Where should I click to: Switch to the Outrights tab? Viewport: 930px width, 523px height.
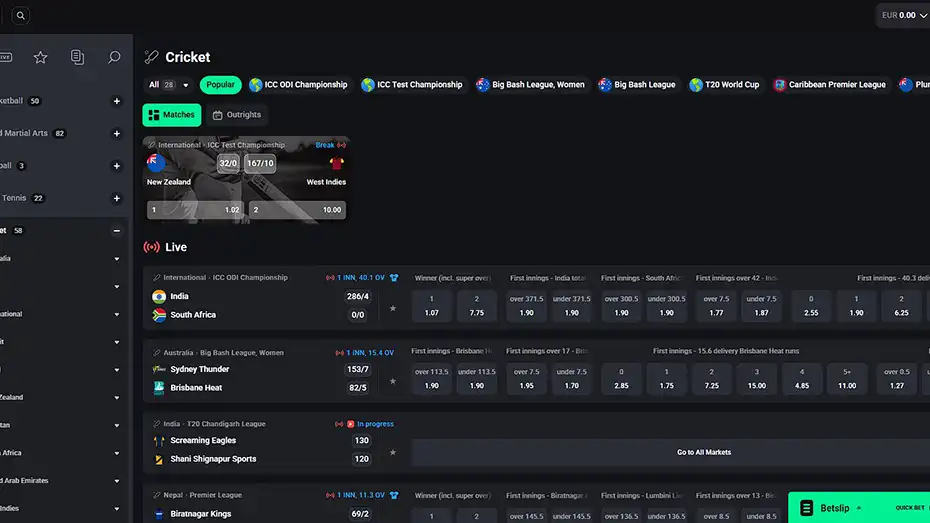[238, 115]
